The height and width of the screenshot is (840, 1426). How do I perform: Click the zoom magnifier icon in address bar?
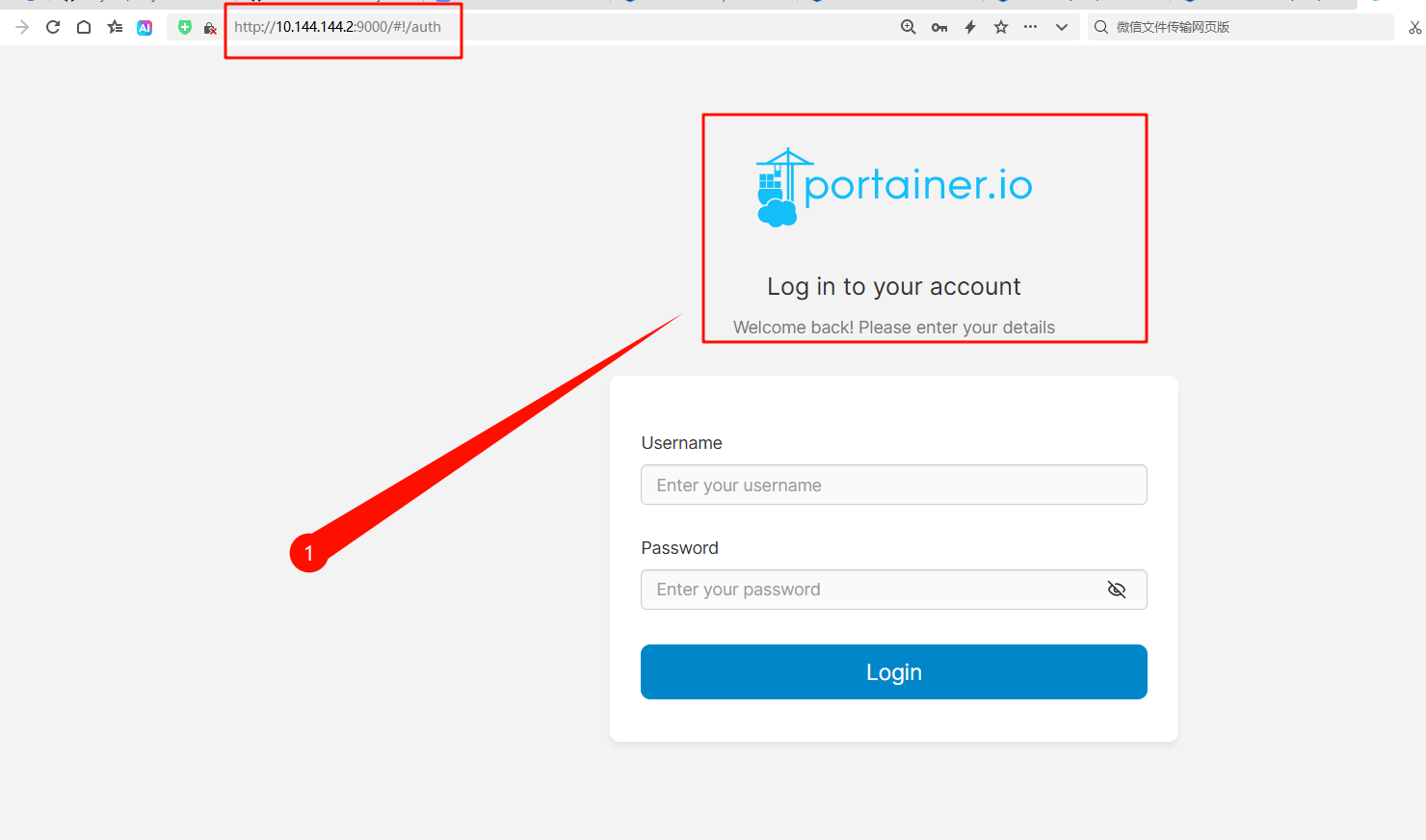click(x=908, y=27)
